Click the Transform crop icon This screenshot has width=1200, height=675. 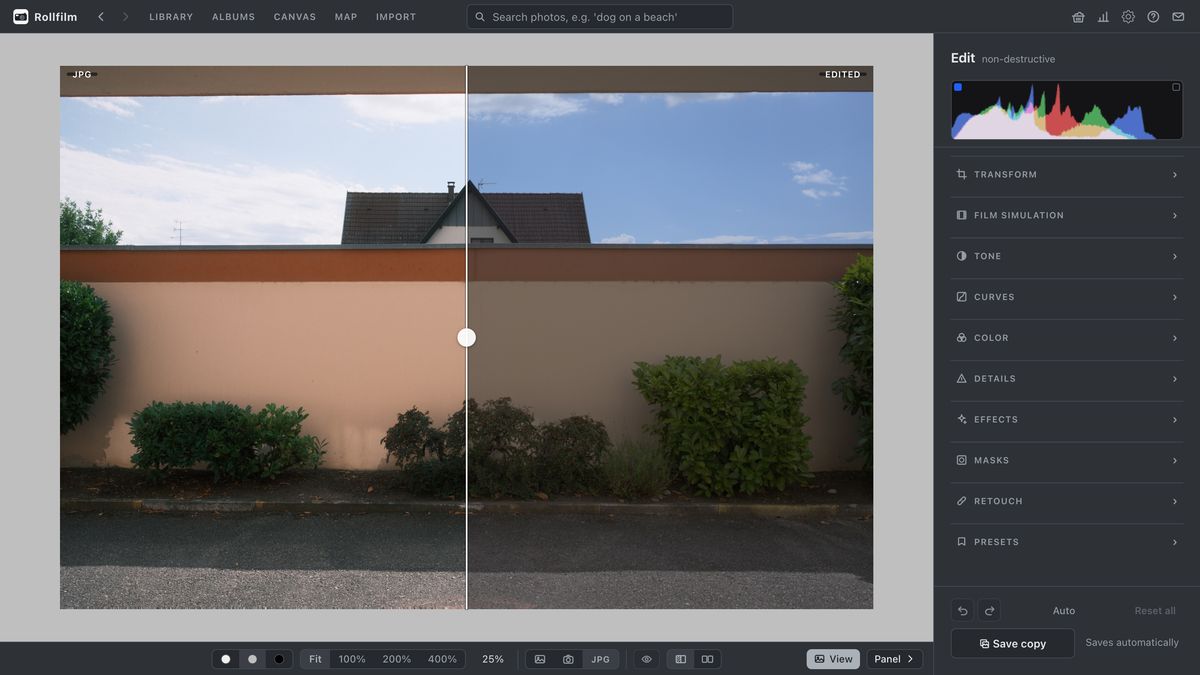[x=961, y=175]
